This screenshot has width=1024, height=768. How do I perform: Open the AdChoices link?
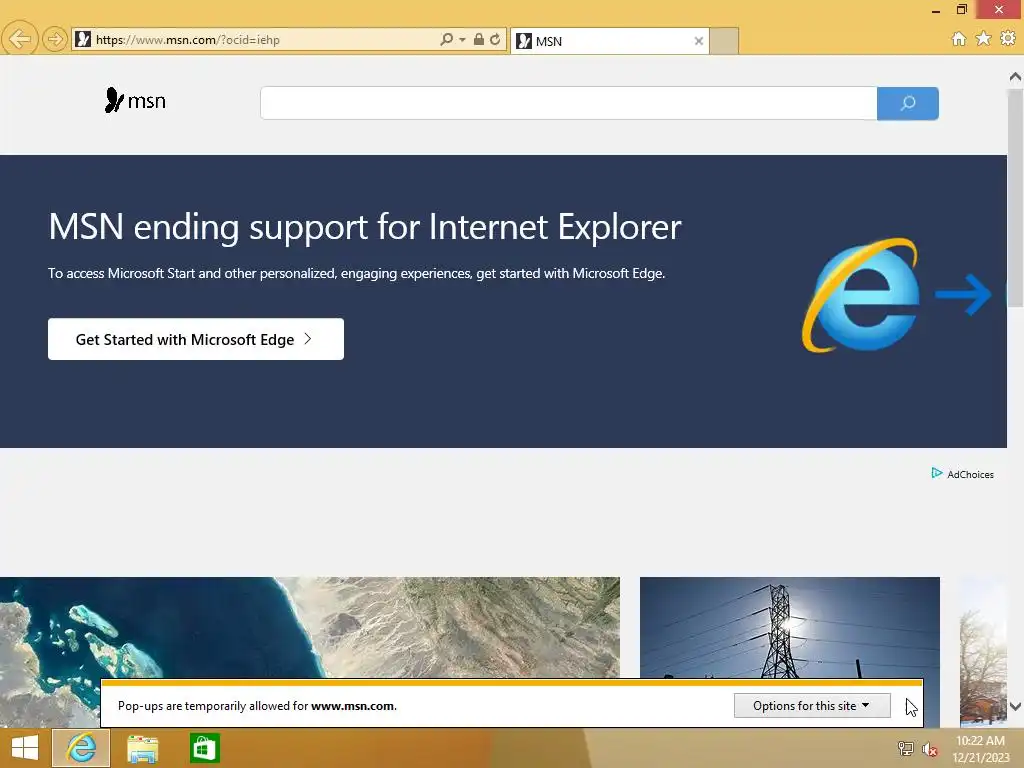(970, 475)
